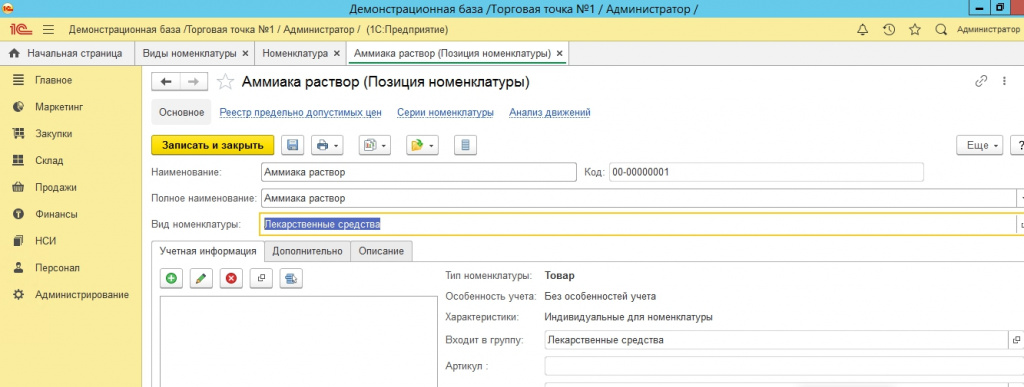Click the Код input field
The width and height of the screenshot is (1024, 387).
[x=766, y=172]
